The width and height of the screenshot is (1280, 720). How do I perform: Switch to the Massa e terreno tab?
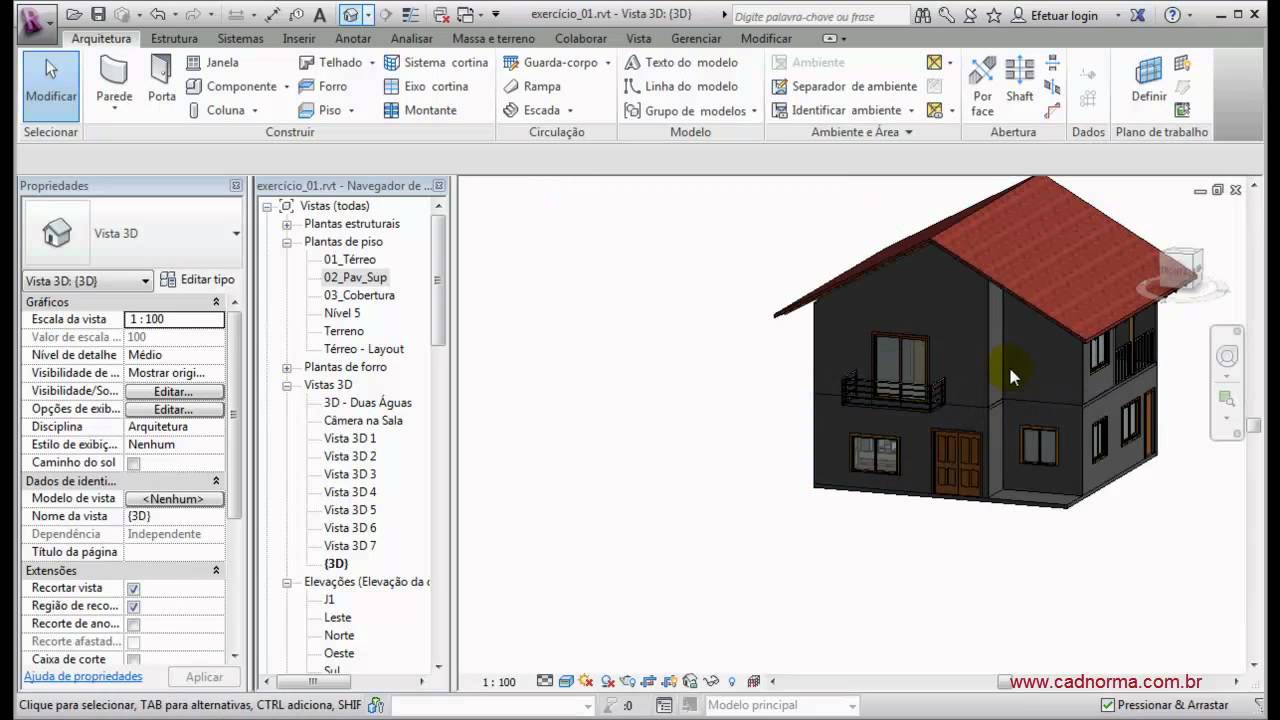[493, 38]
